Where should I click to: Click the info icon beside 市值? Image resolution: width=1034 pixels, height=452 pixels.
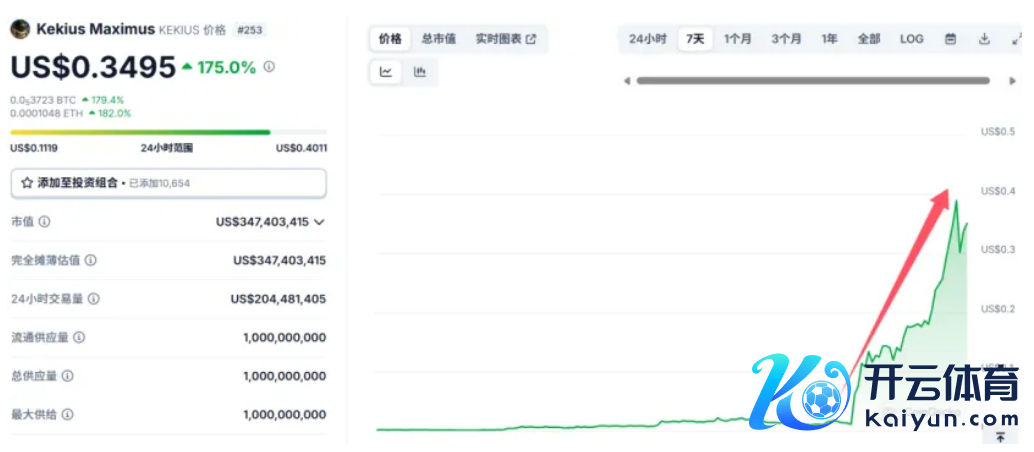[x=44, y=222]
